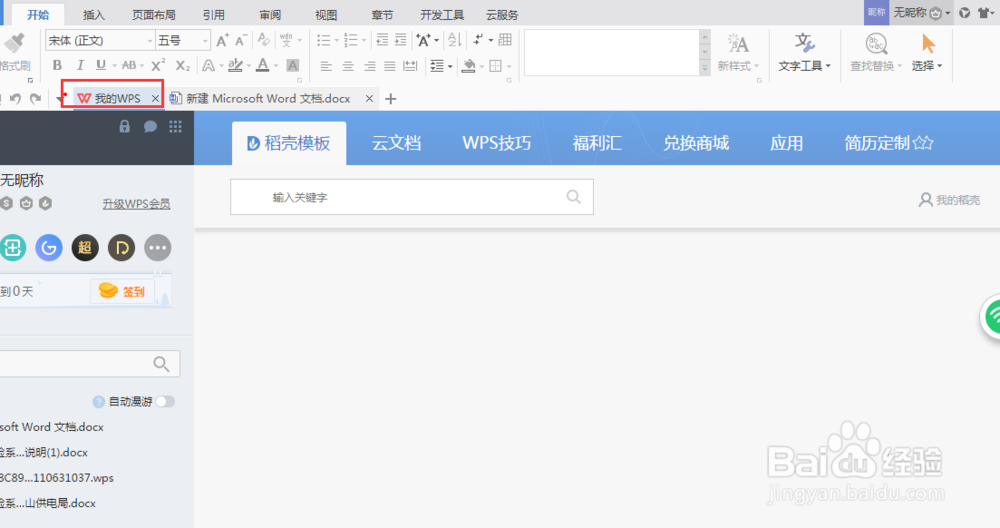Expand the line spacing dropdown
This screenshot has width=1000, height=528.
(450, 66)
